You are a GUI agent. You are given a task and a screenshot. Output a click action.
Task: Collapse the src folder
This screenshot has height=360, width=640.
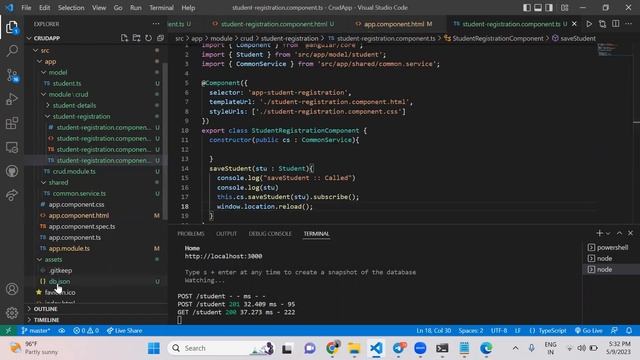[36, 51]
